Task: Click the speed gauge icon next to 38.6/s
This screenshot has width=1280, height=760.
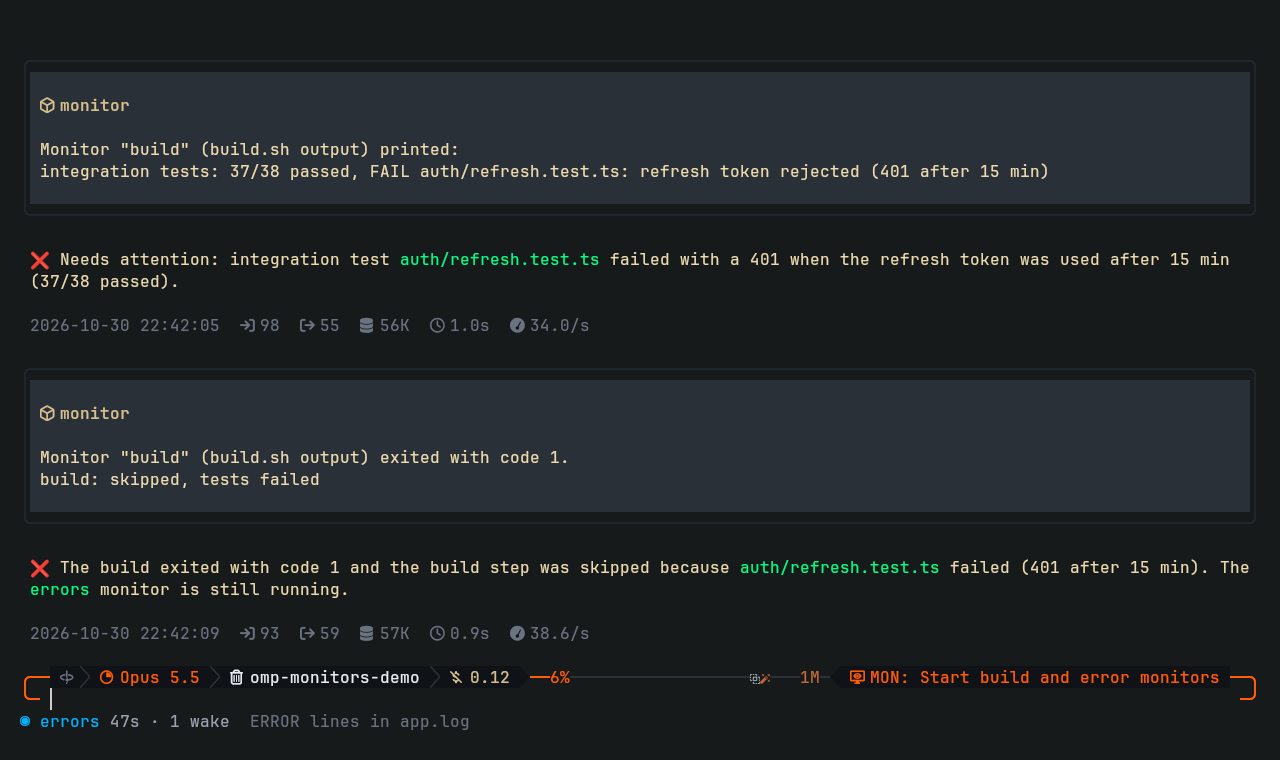Action: [x=517, y=633]
